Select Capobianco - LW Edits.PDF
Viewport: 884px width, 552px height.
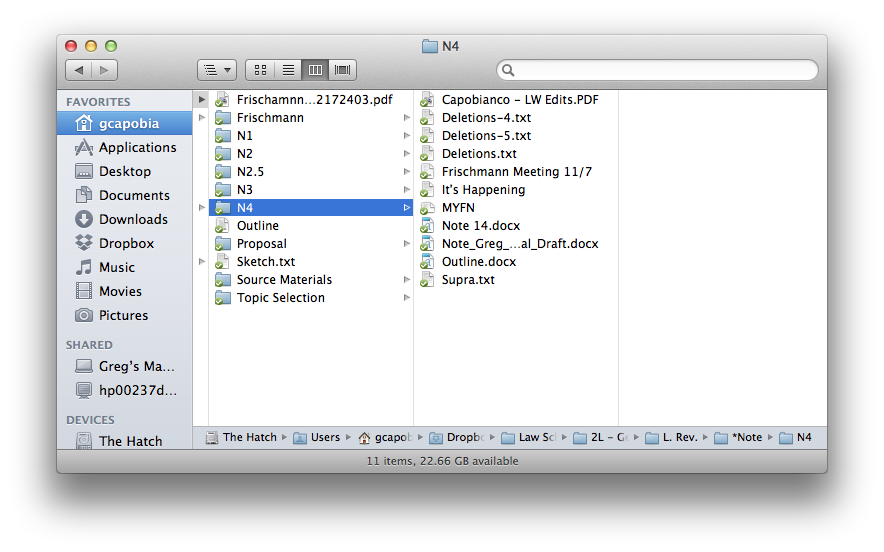click(516, 100)
